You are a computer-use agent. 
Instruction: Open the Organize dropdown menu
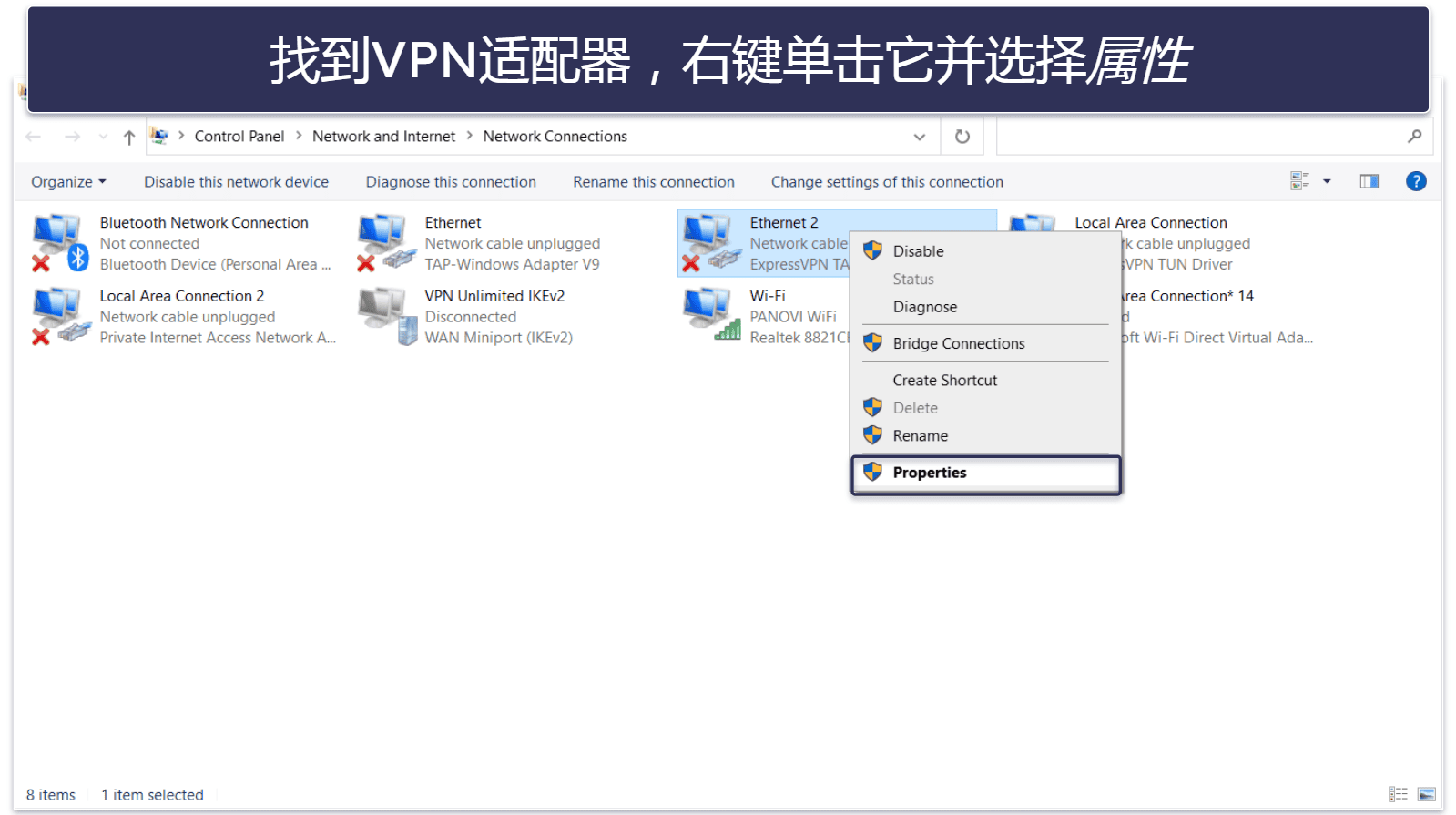point(68,182)
